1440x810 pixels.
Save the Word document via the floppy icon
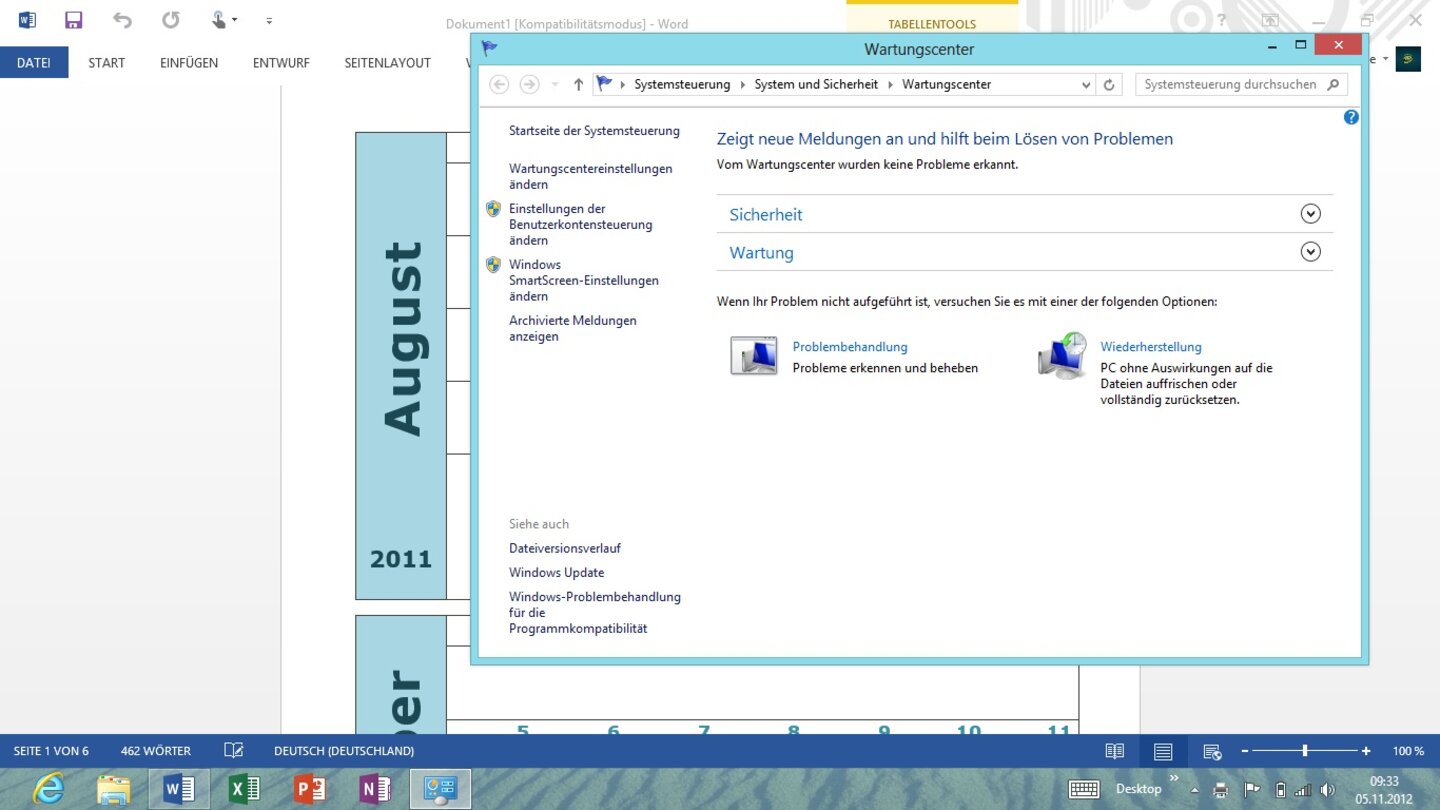point(73,20)
